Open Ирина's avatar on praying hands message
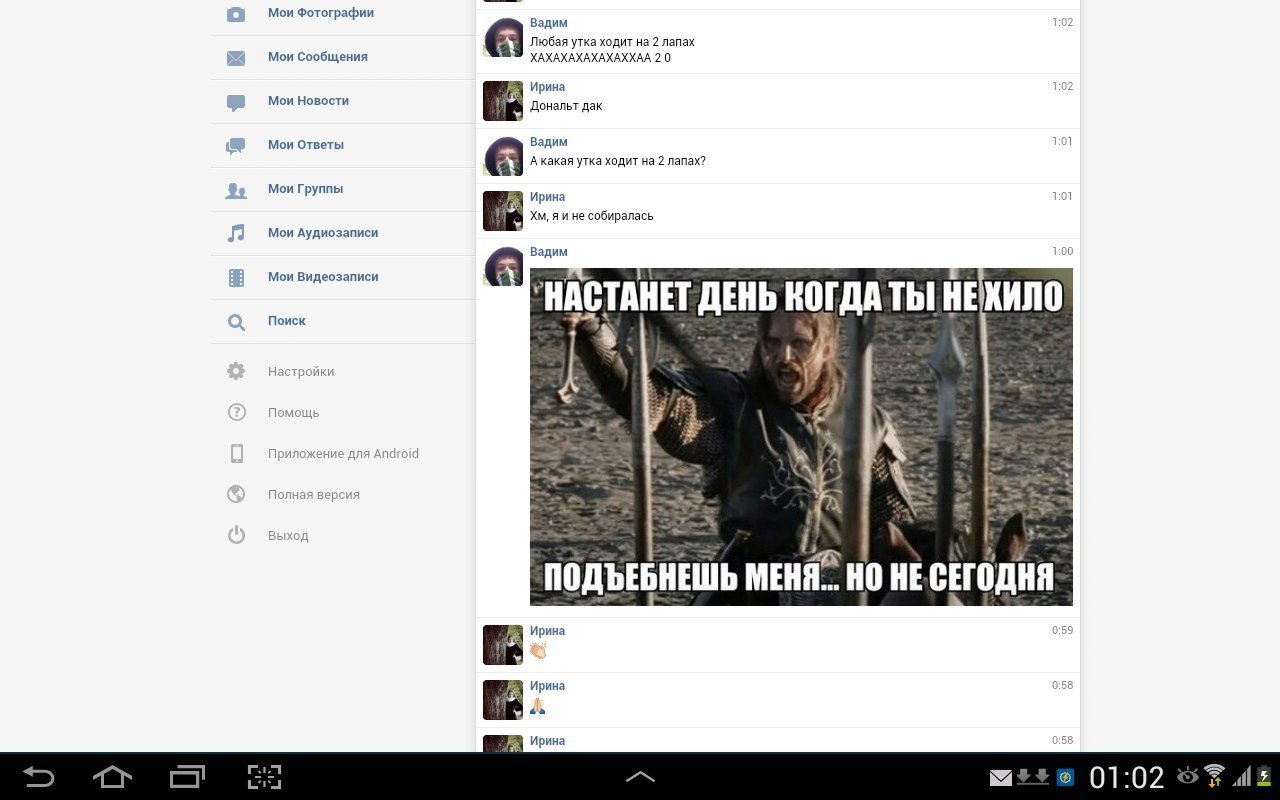Image resolution: width=1280 pixels, height=800 pixels. [503, 700]
